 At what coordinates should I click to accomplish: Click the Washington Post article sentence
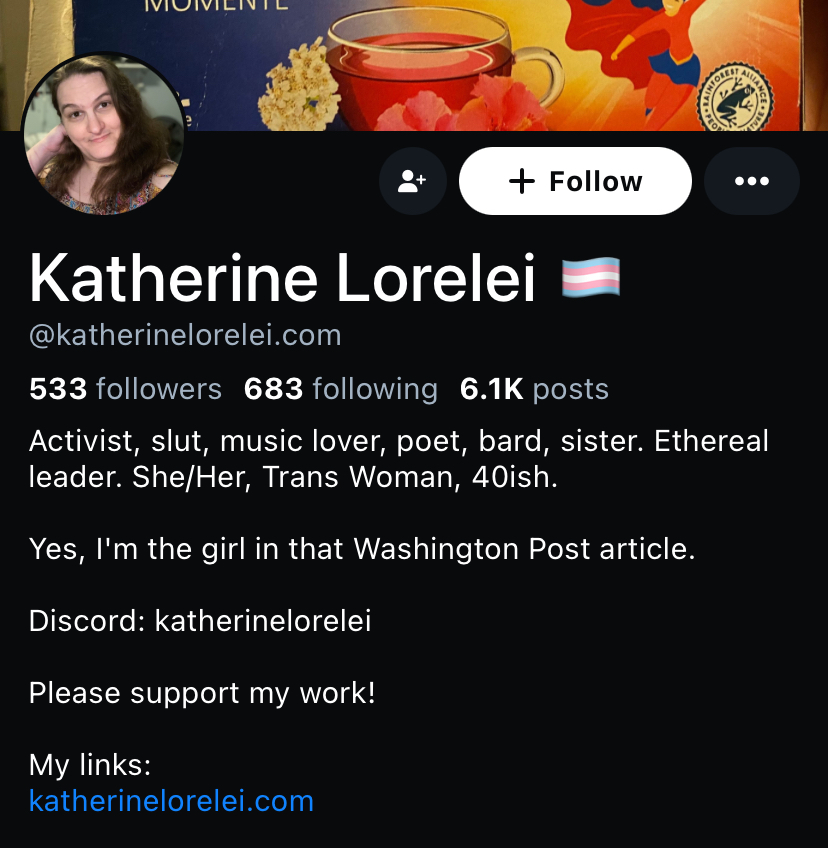[362, 549]
